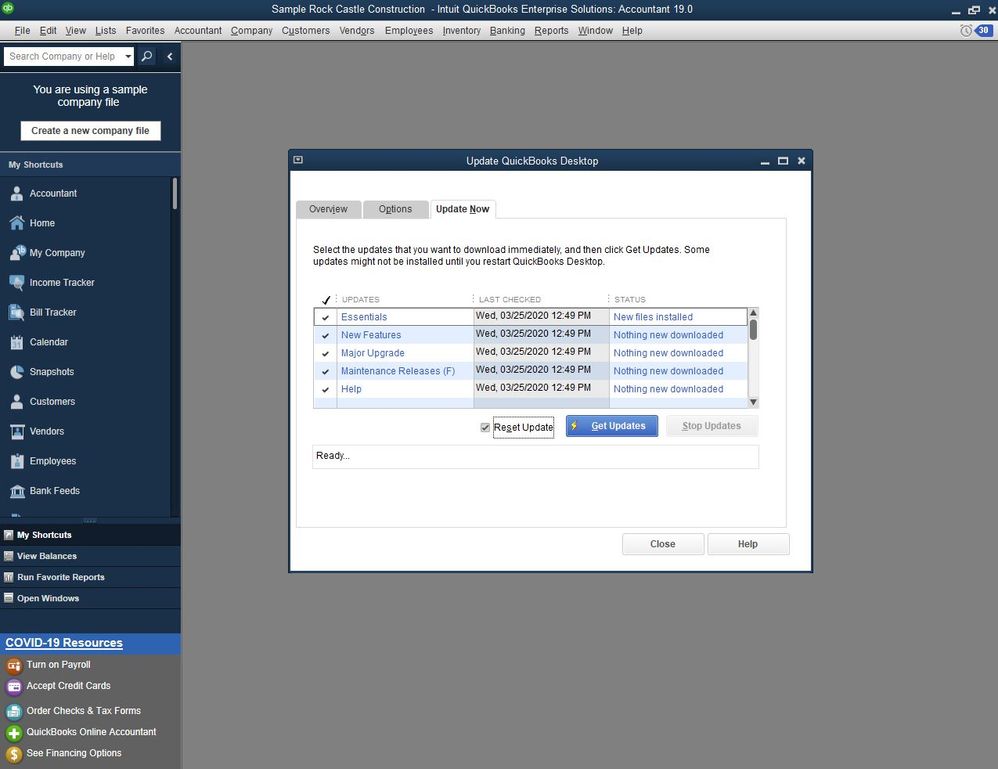The height and width of the screenshot is (769, 998).
Task: Switch to the Options tab
Action: point(395,209)
